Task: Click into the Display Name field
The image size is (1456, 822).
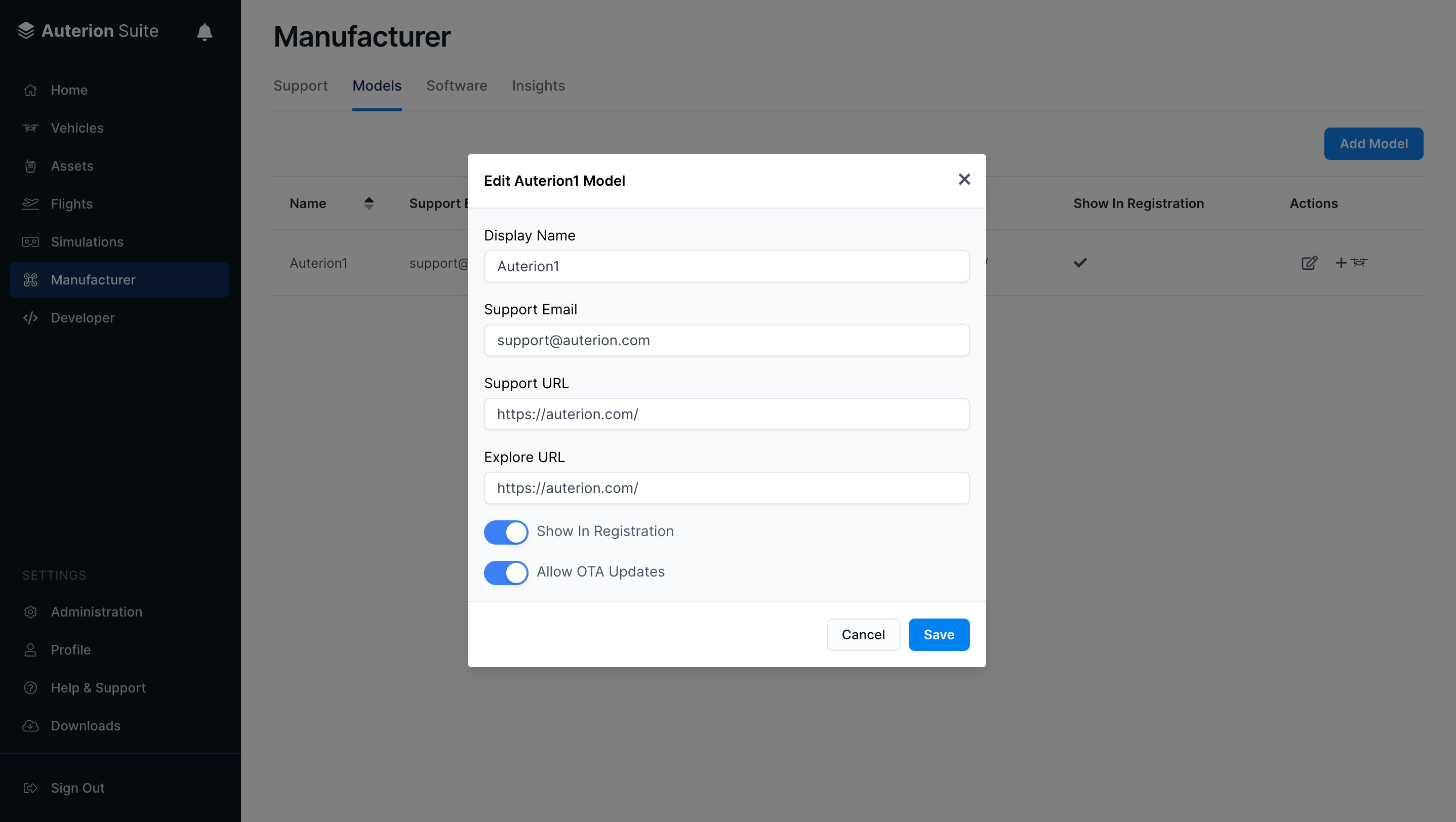Action: 726,266
